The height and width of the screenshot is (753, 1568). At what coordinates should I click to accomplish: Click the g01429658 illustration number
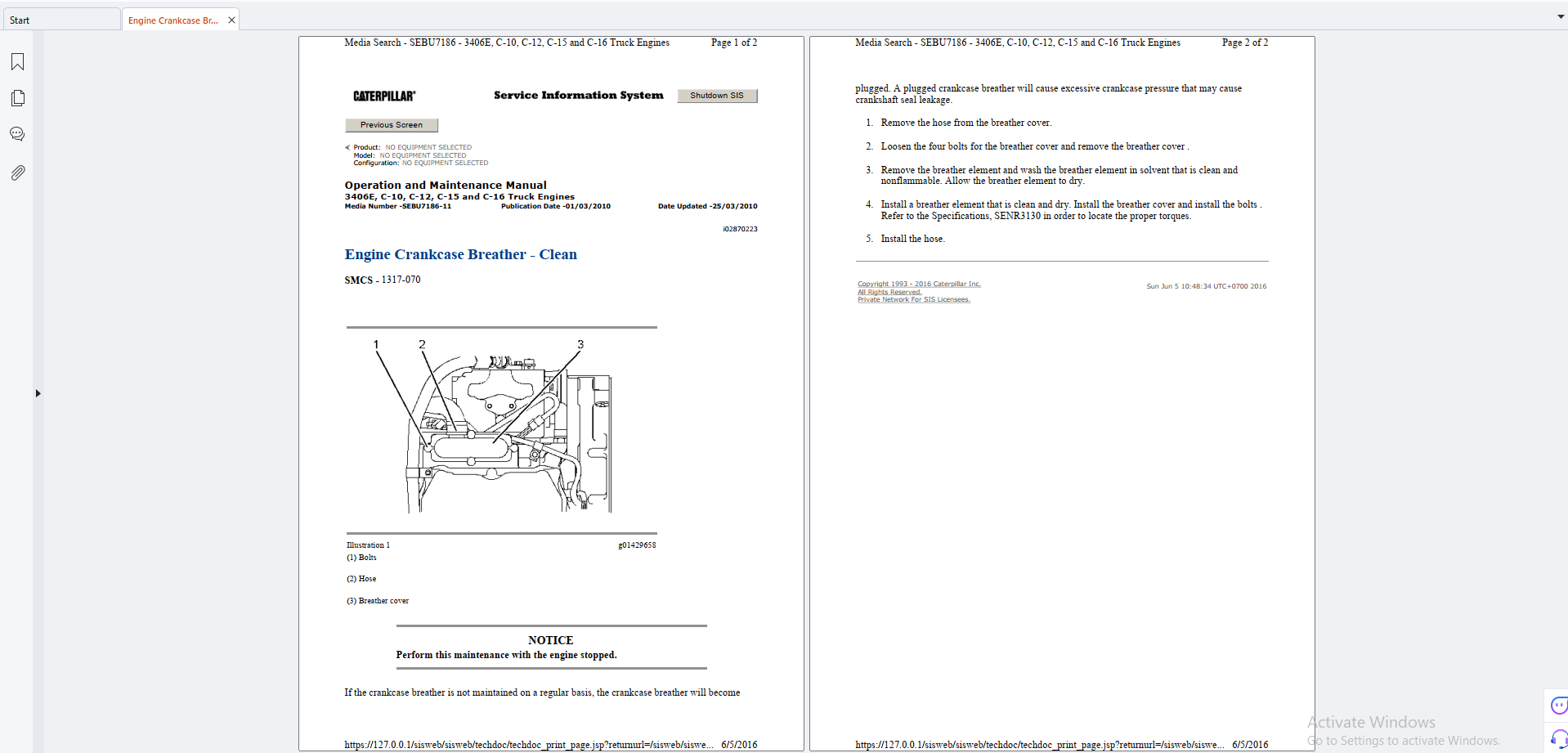(638, 545)
